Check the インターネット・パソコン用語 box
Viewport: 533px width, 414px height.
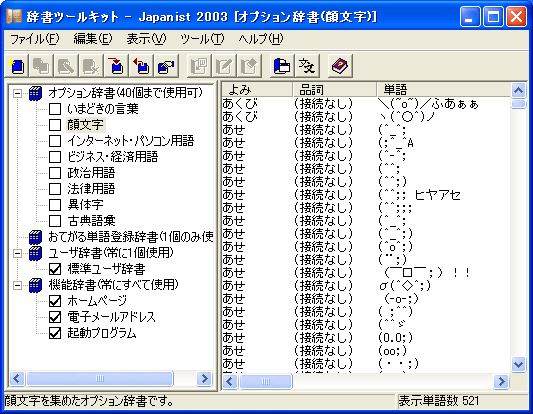[x=55, y=141]
